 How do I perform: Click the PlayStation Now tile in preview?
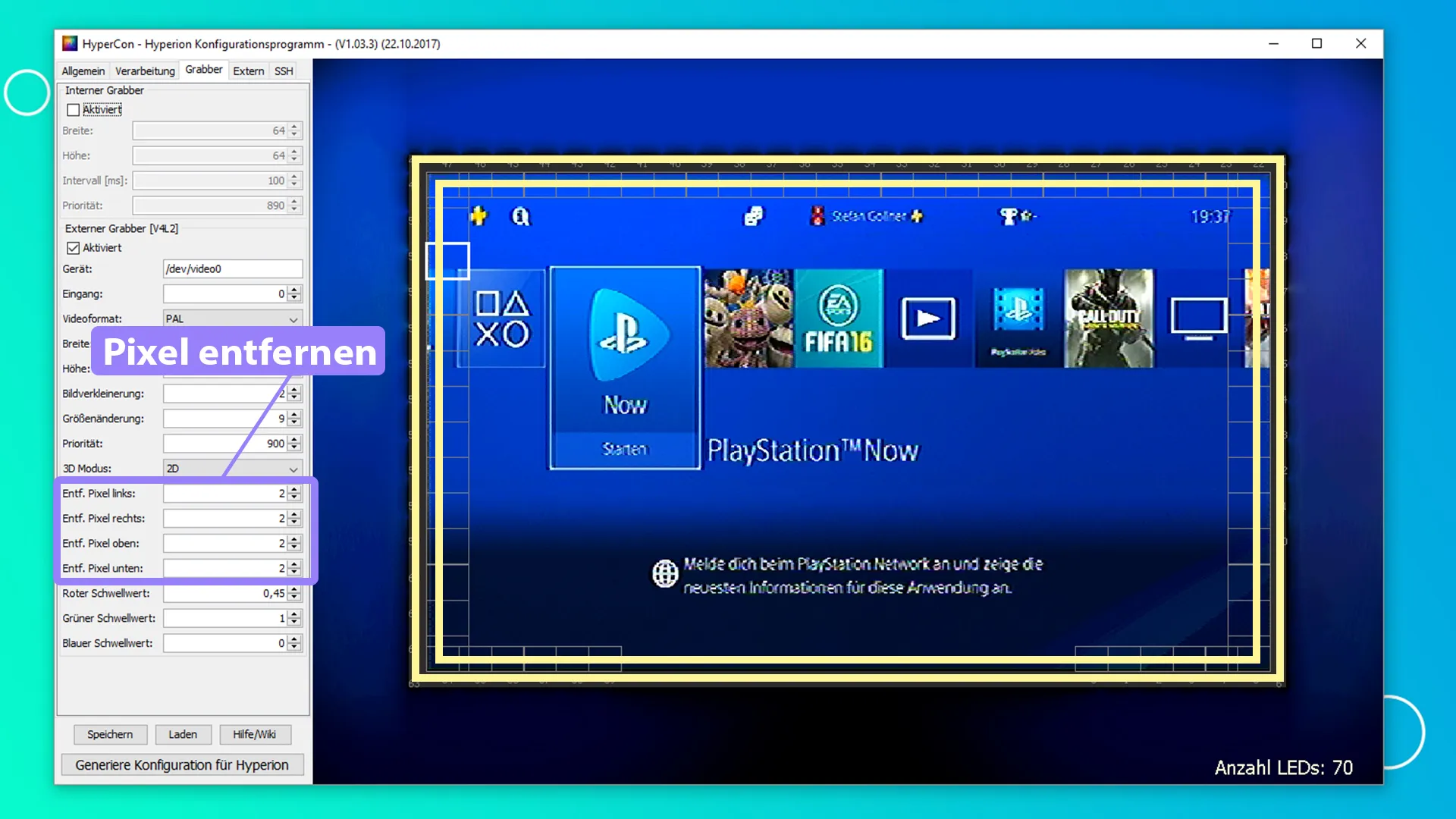(x=625, y=368)
